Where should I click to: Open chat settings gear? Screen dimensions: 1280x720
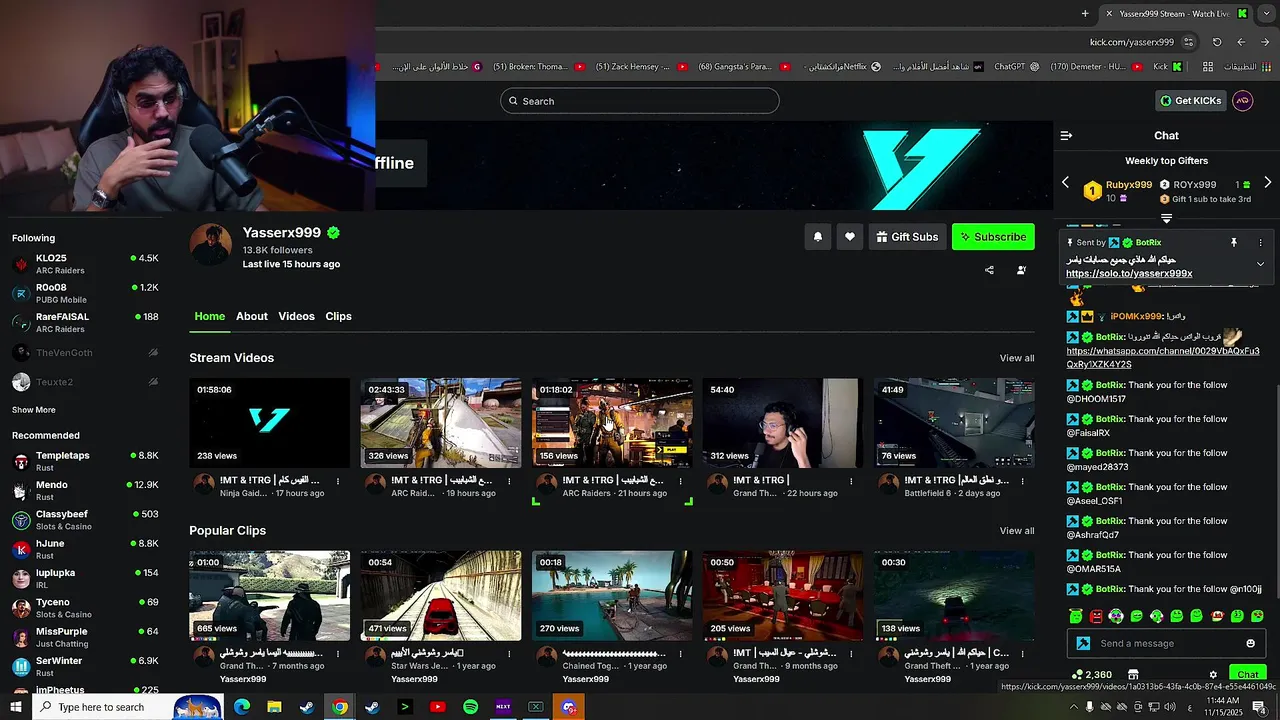[1213, 675]
